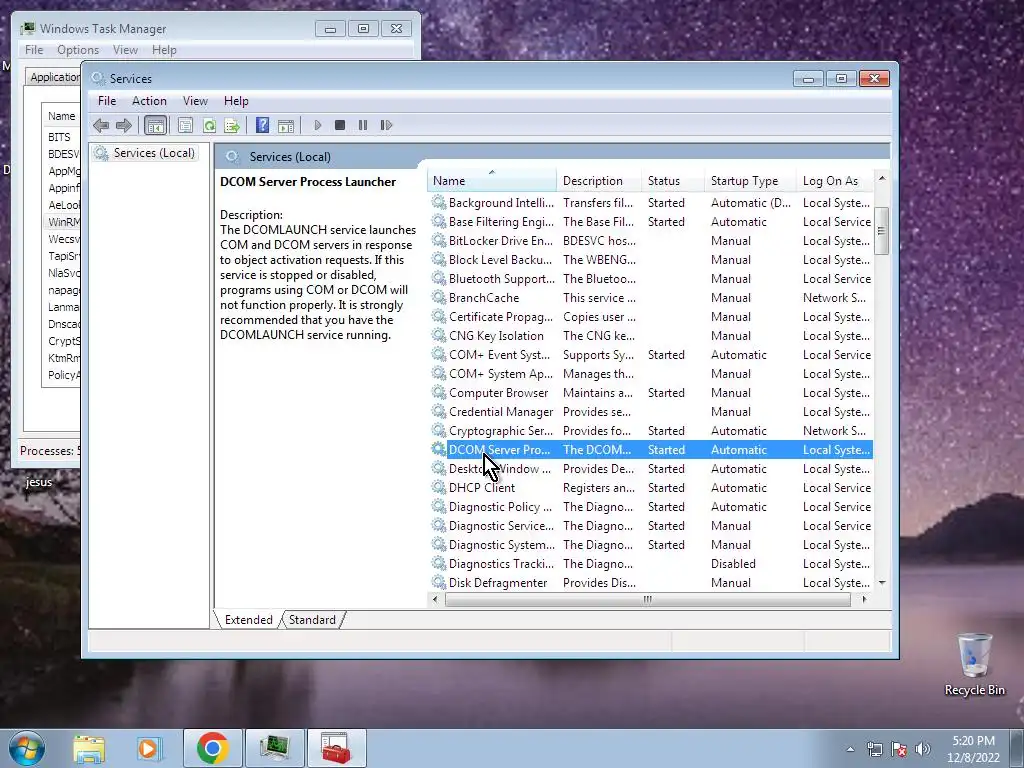This screenshot has width=1024, height=768.
Task: Open the blue Help toolbar icon
Action: [262, 125]
